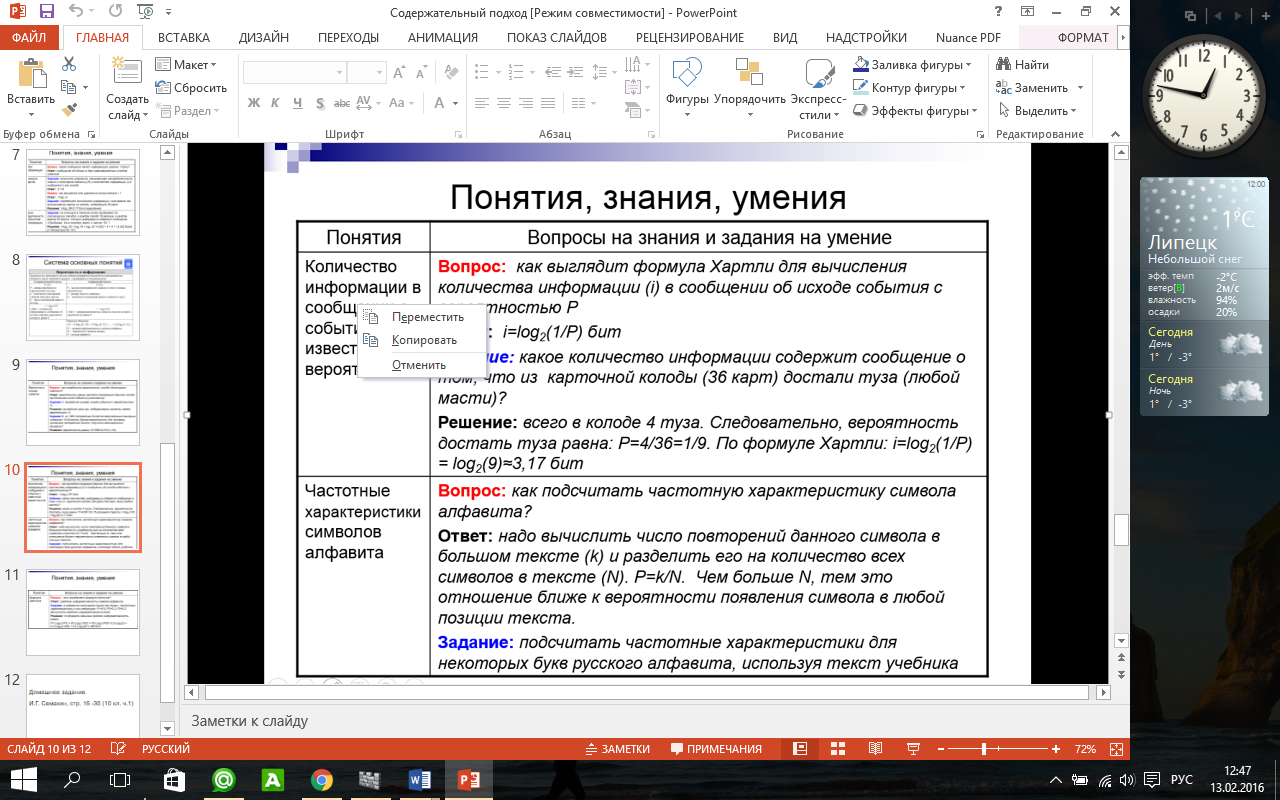
Task: Click the text shadow S button
Action: click(x=320, y=103)
